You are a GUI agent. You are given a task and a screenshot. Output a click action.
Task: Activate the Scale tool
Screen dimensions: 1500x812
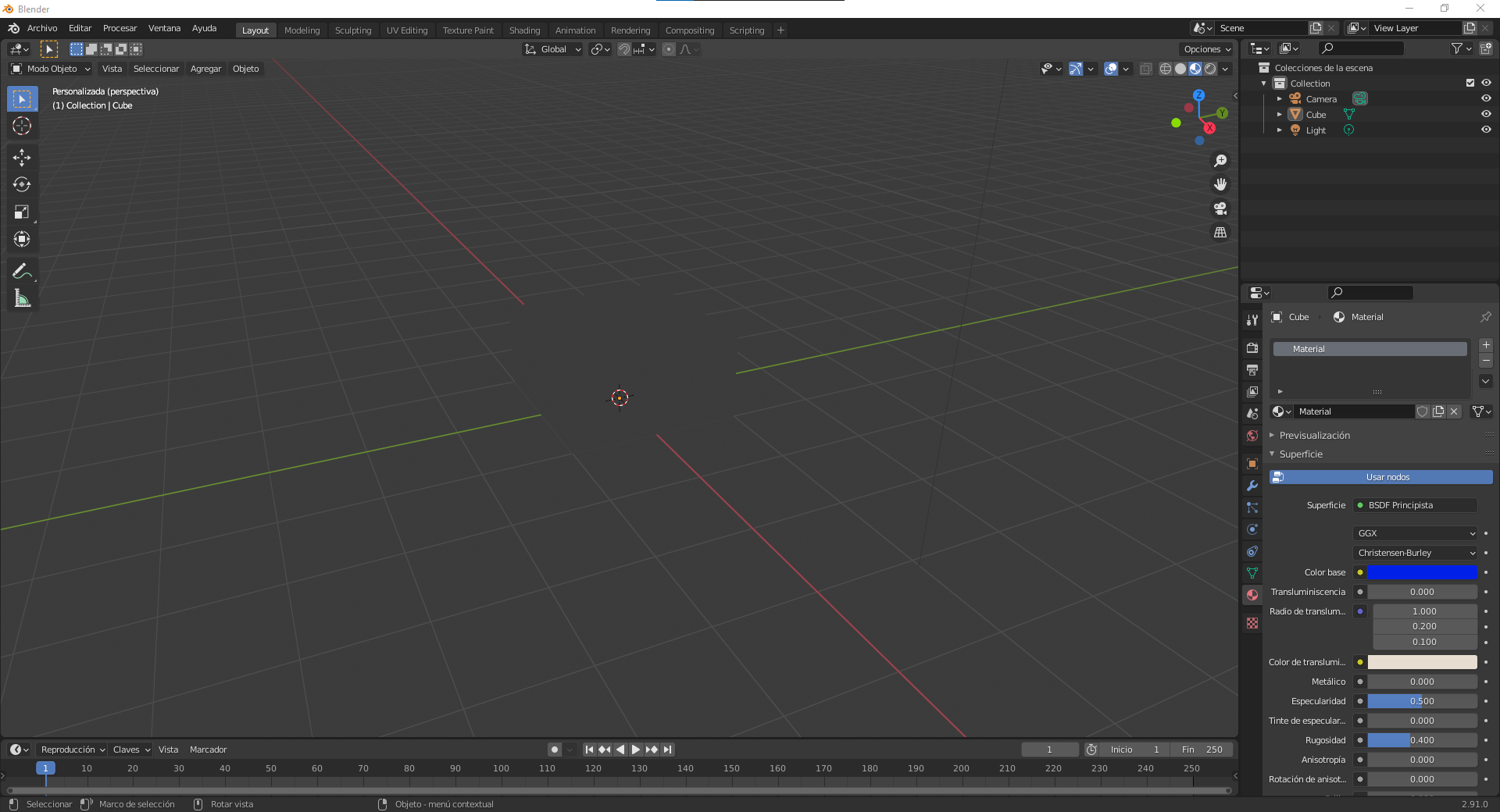point(22,212)
